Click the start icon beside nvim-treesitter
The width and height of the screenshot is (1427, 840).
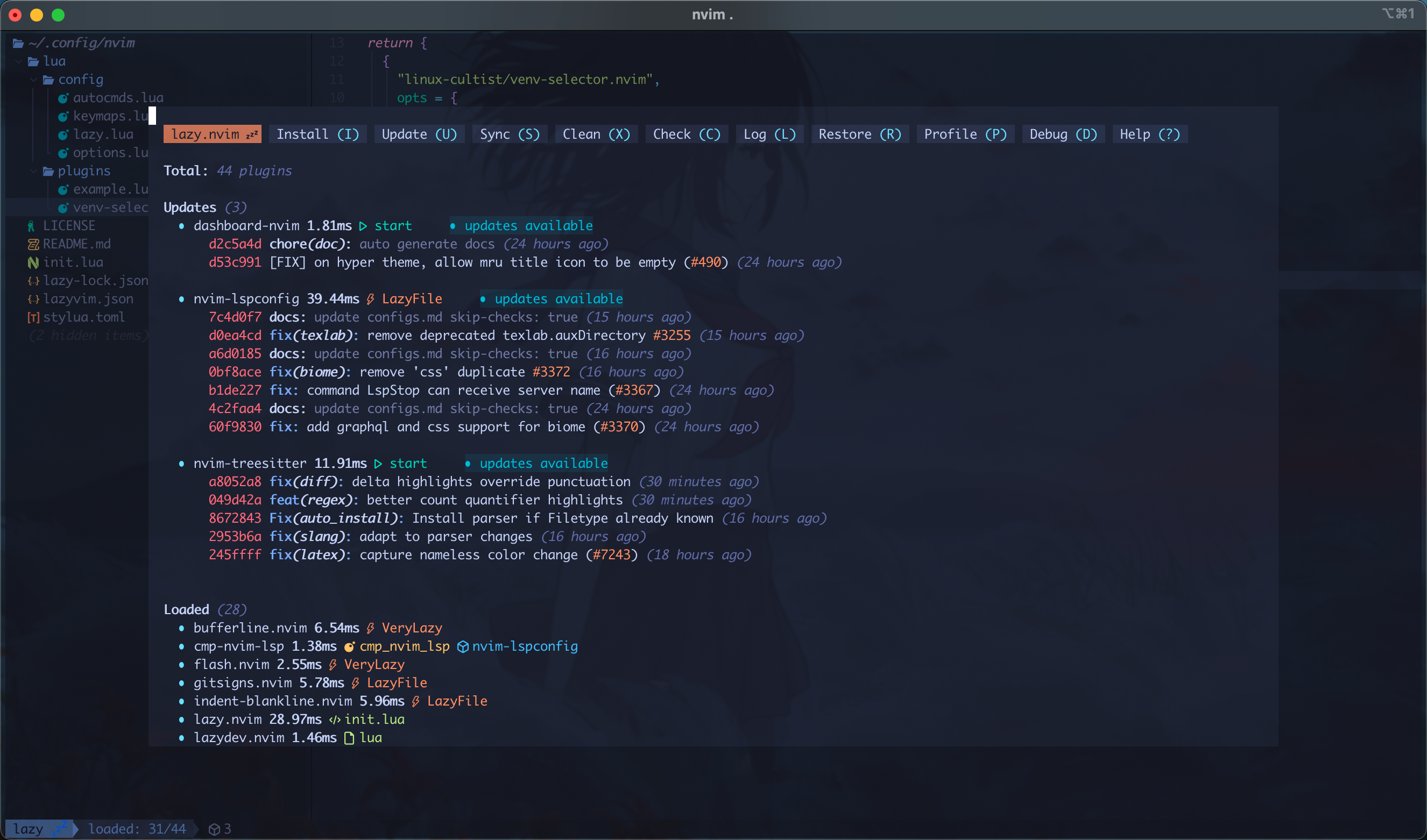click(378, 464)
